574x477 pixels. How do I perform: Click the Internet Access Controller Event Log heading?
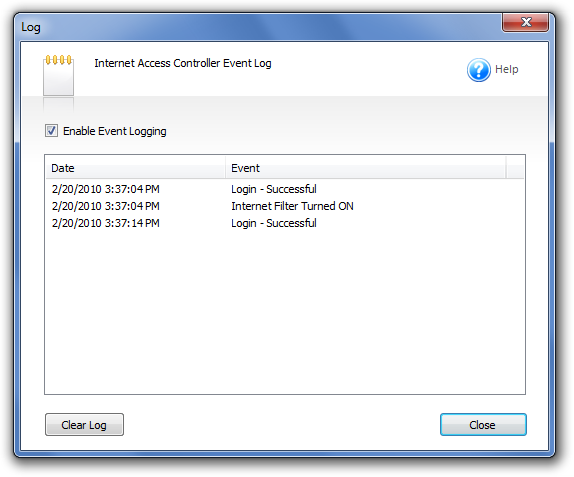coord(183,63)
